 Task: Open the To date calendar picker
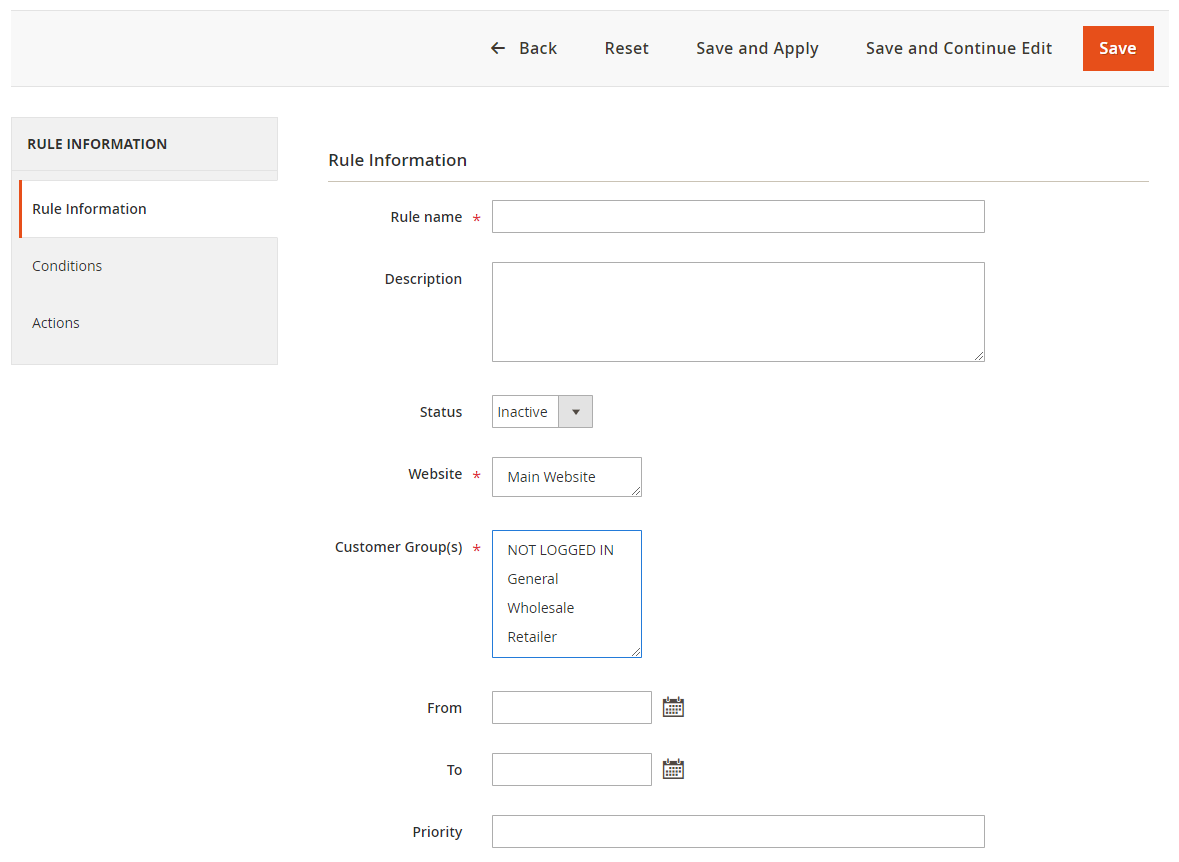673,770
